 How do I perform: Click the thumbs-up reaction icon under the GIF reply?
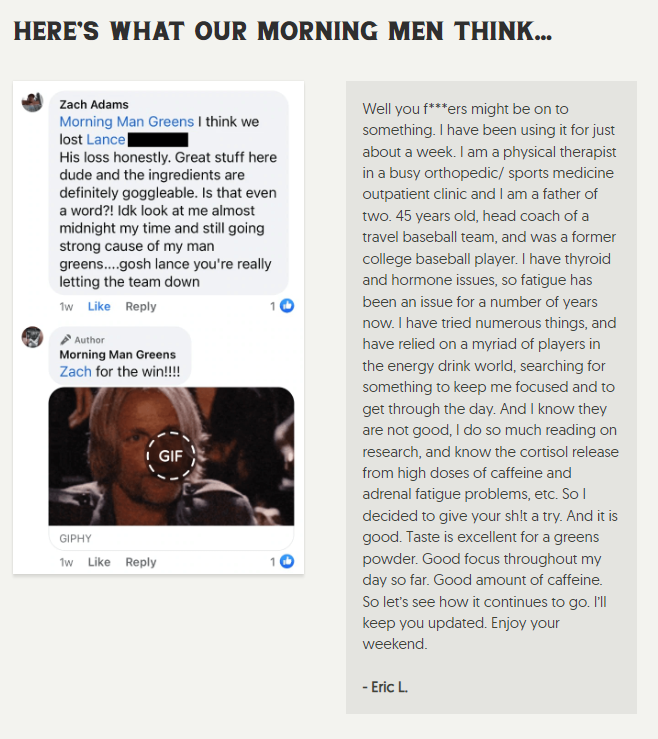point(287,561)
